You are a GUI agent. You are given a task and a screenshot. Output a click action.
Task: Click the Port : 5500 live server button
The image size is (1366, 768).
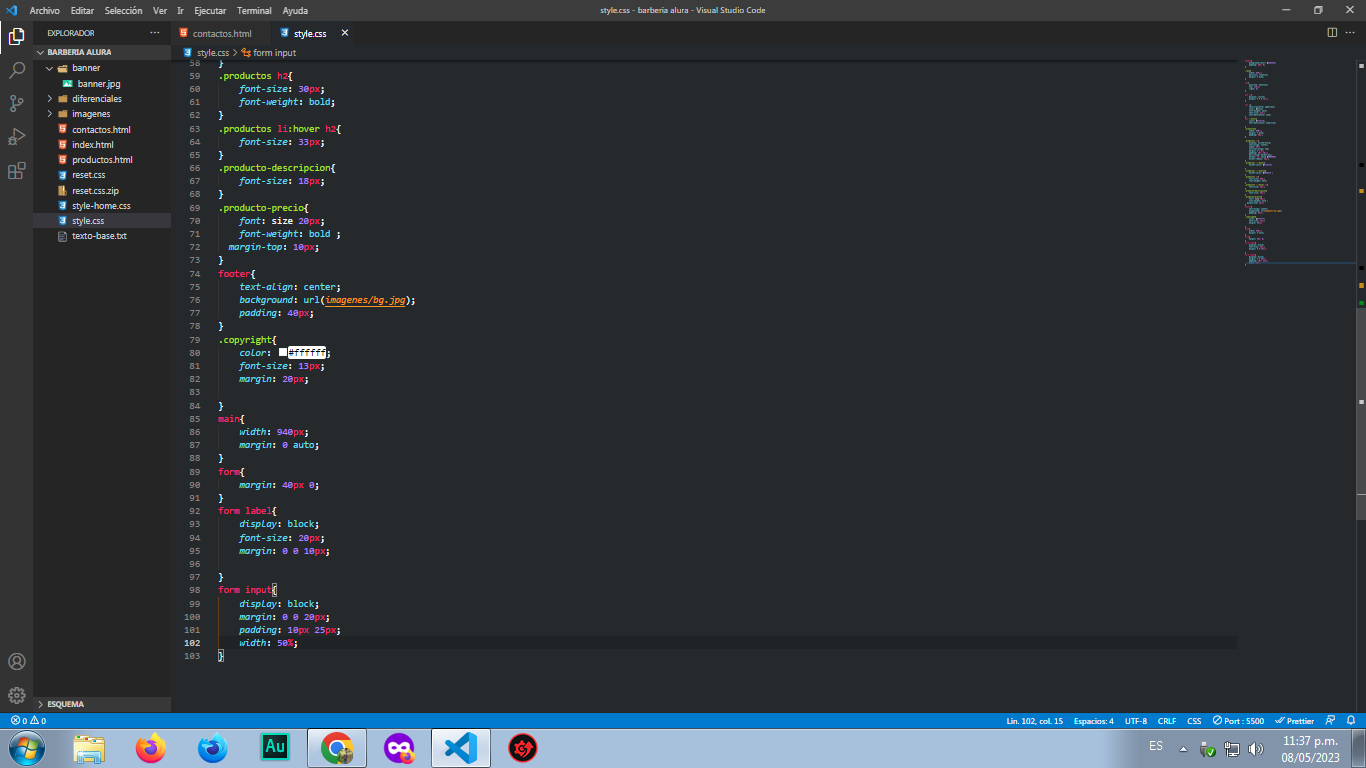pyautogui.click(x=1238, y=720)
